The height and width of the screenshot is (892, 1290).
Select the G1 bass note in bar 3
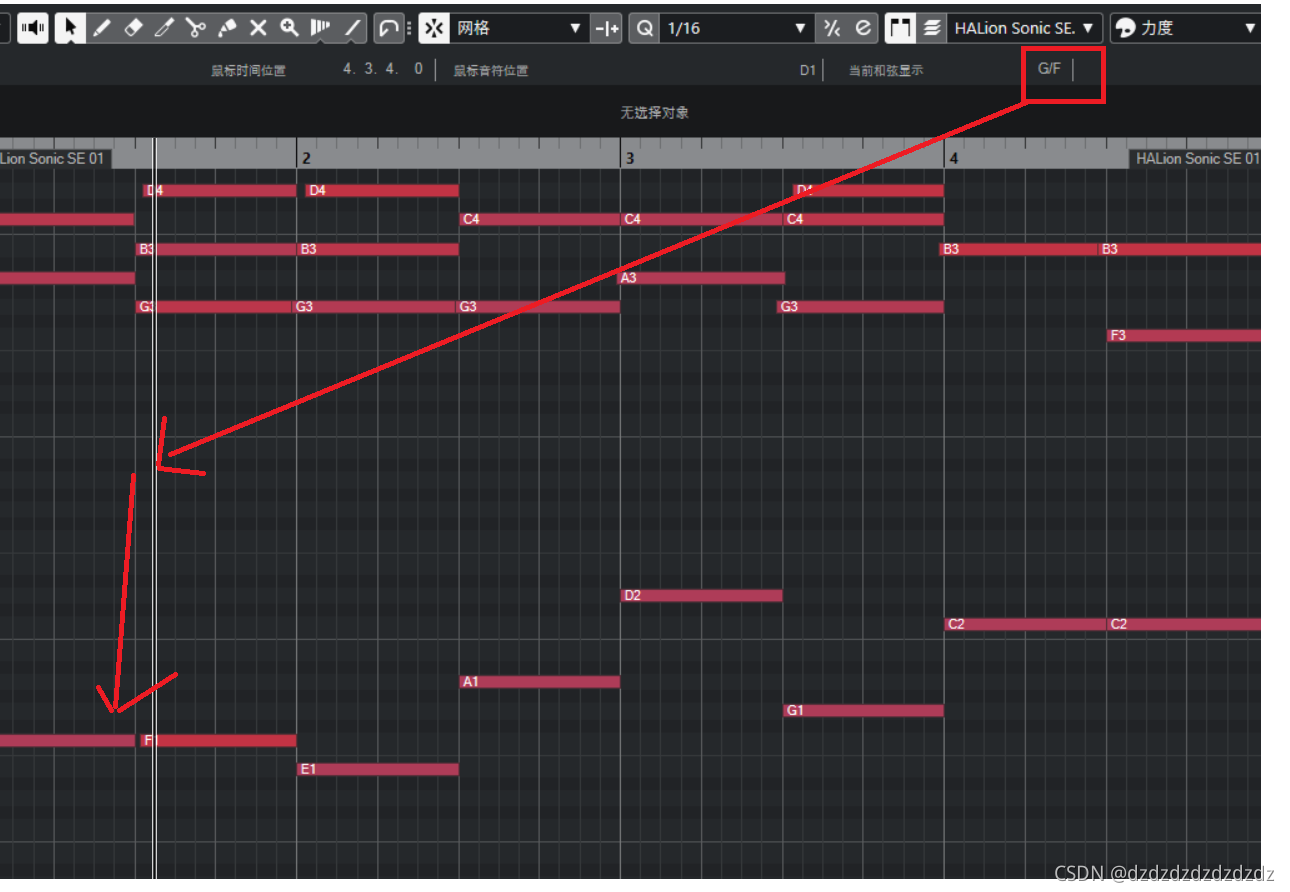[x=864, y=711]
